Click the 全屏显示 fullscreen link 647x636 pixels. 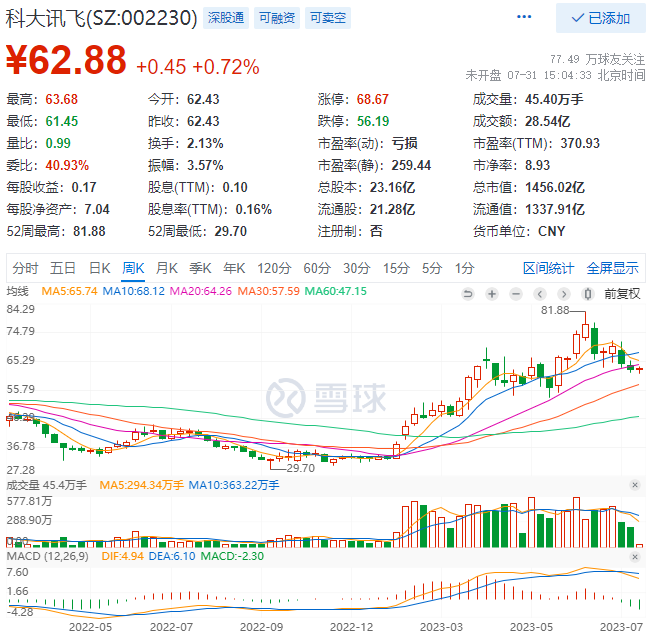coord(612,268)
